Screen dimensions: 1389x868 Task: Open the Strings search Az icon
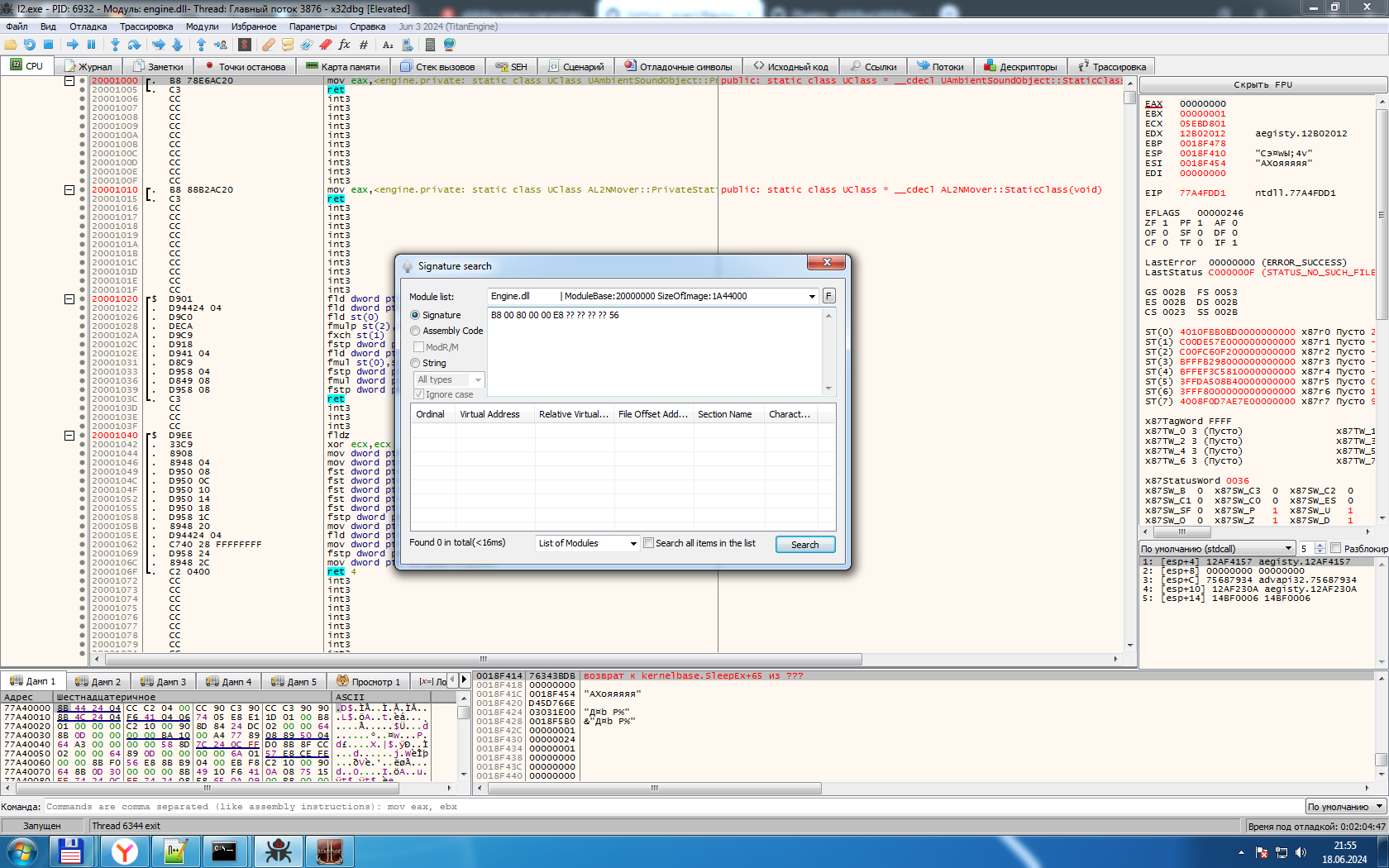coord(388,45)
